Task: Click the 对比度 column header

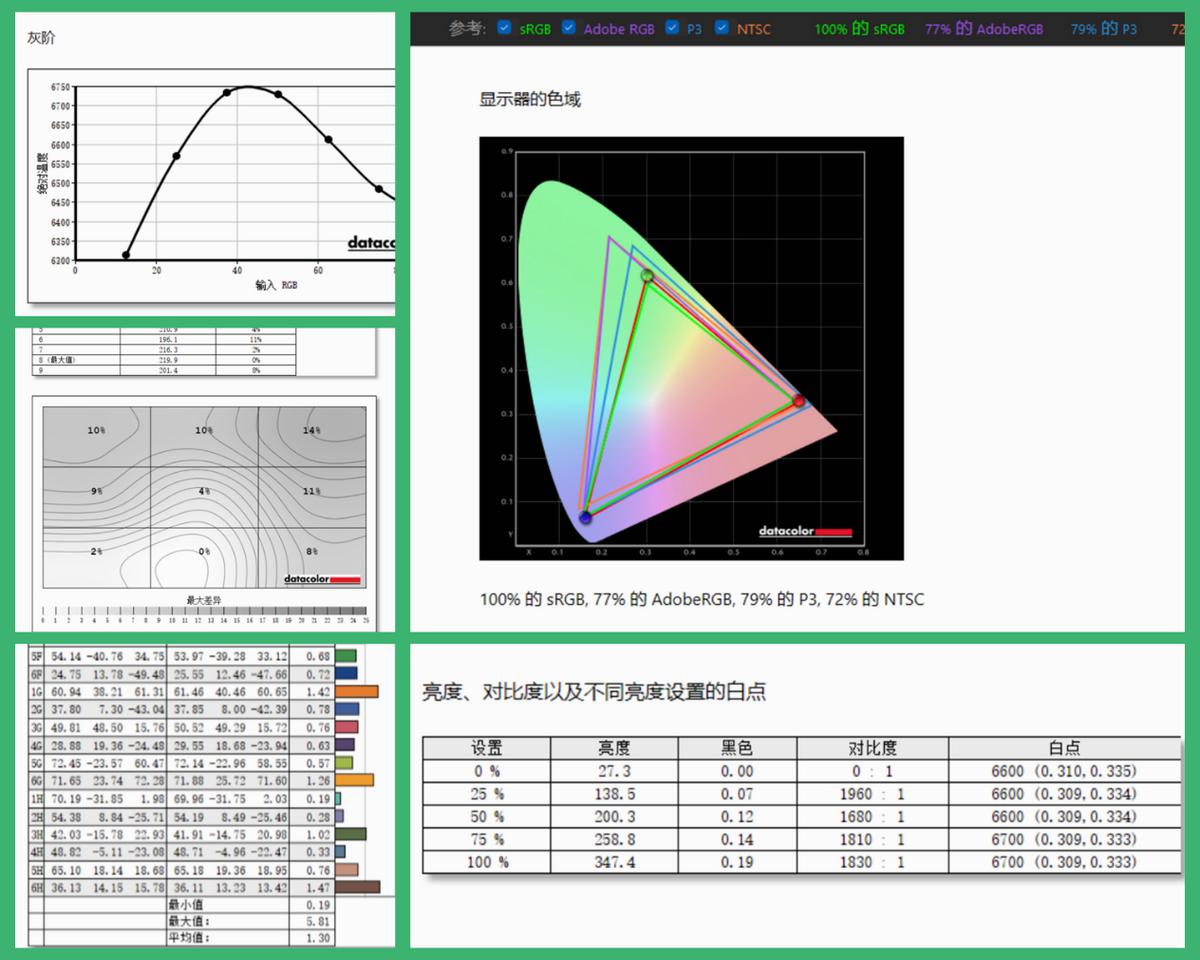Action: click(x=872, y=748)
